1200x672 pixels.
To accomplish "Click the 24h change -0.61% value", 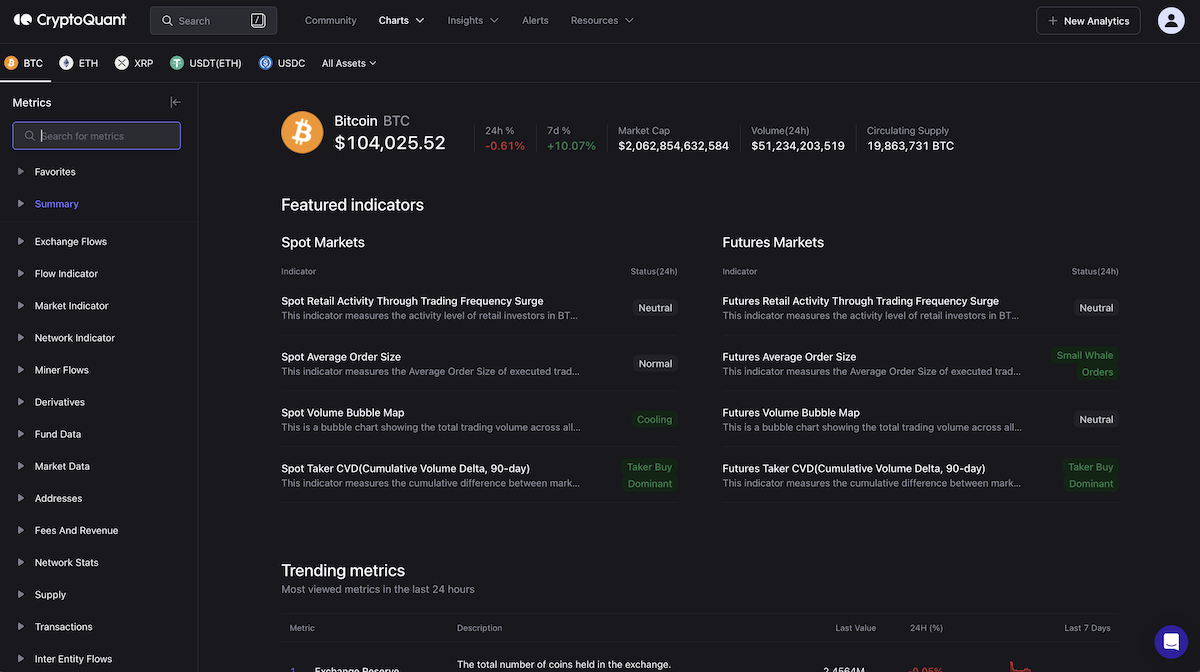I will pyautogui.click(x=505, y=146).
